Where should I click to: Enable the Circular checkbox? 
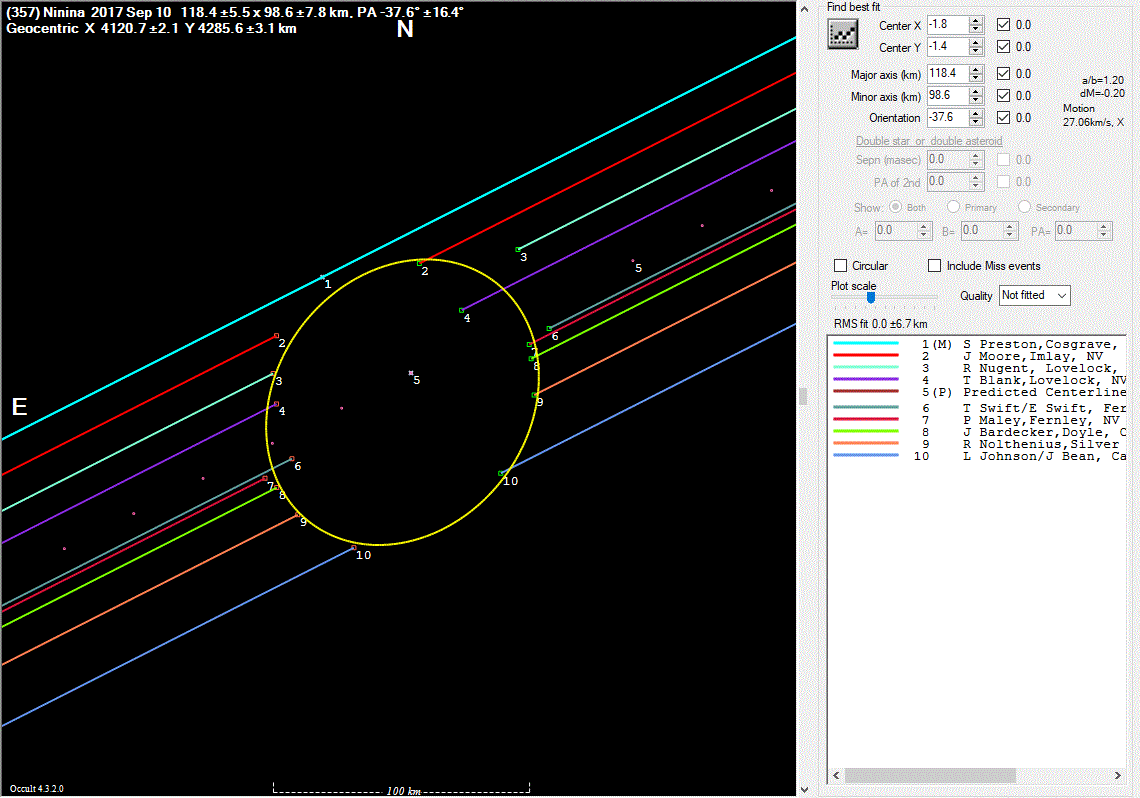click(841, 266)
